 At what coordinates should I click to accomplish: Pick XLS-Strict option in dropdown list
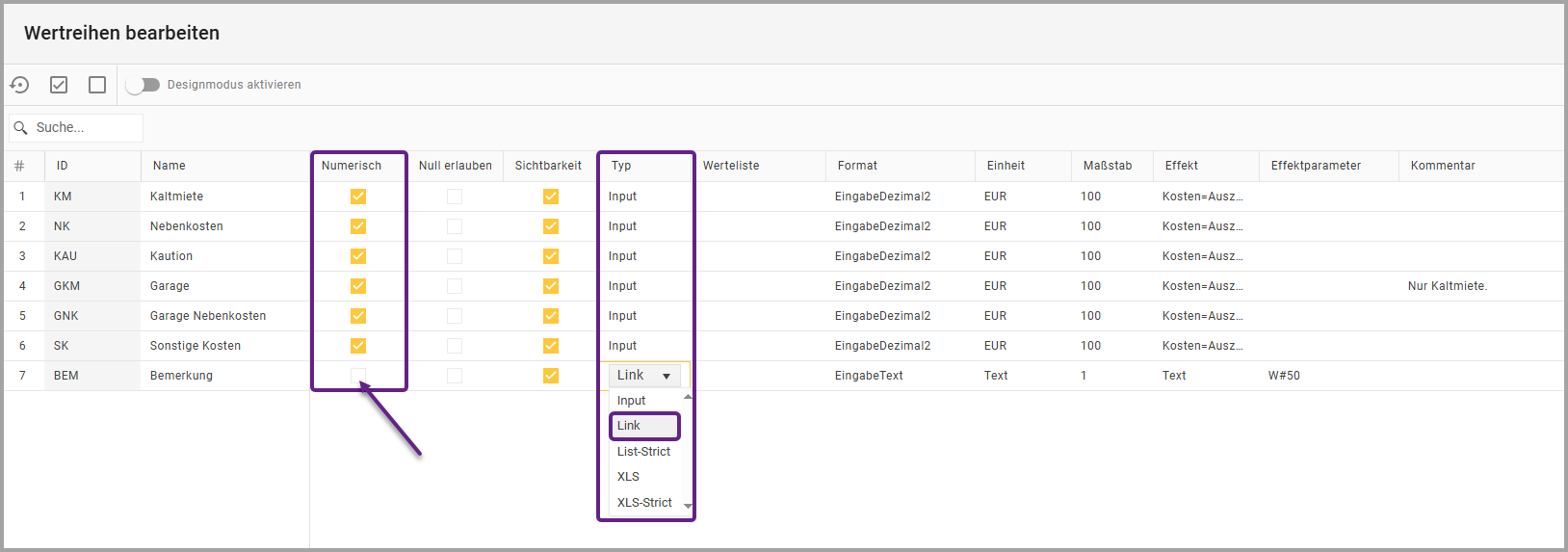point(644,503)
